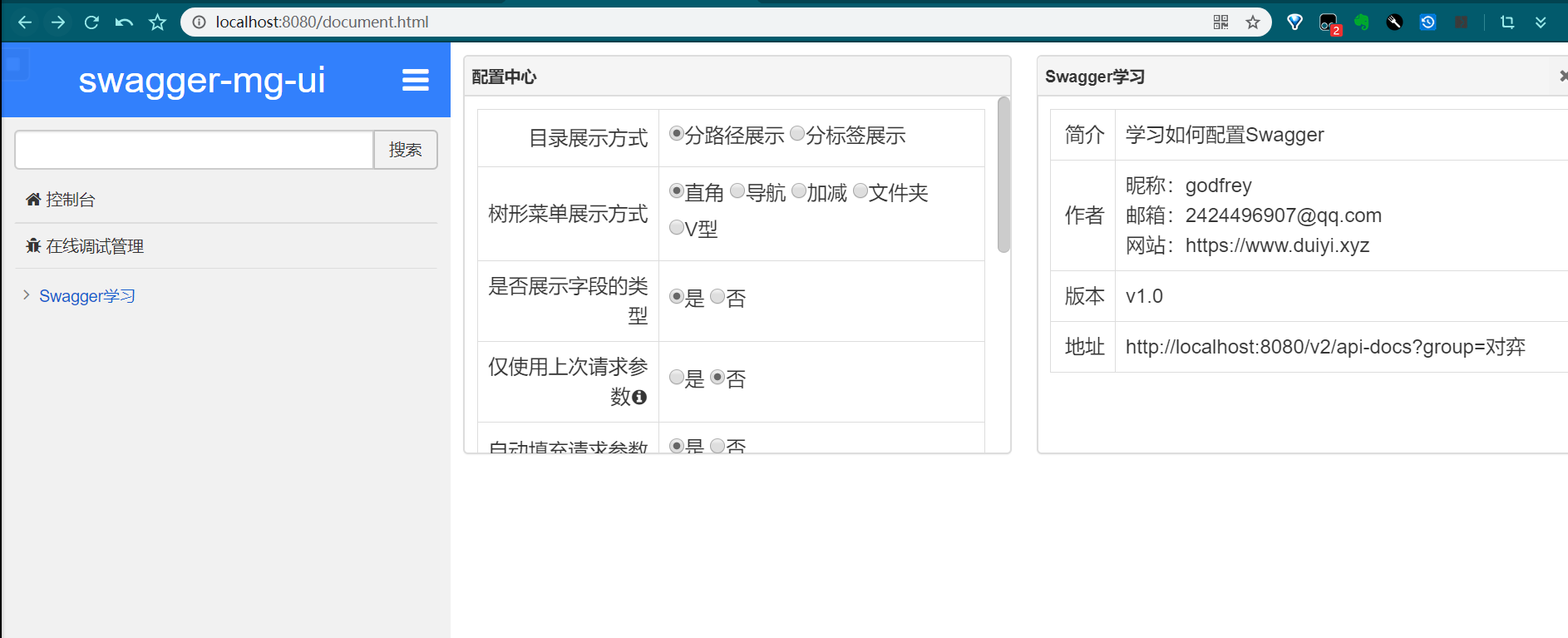Choose 直角 tree menu style
The height and width of the screenshot is (638, 1568).
pos(677,191)
